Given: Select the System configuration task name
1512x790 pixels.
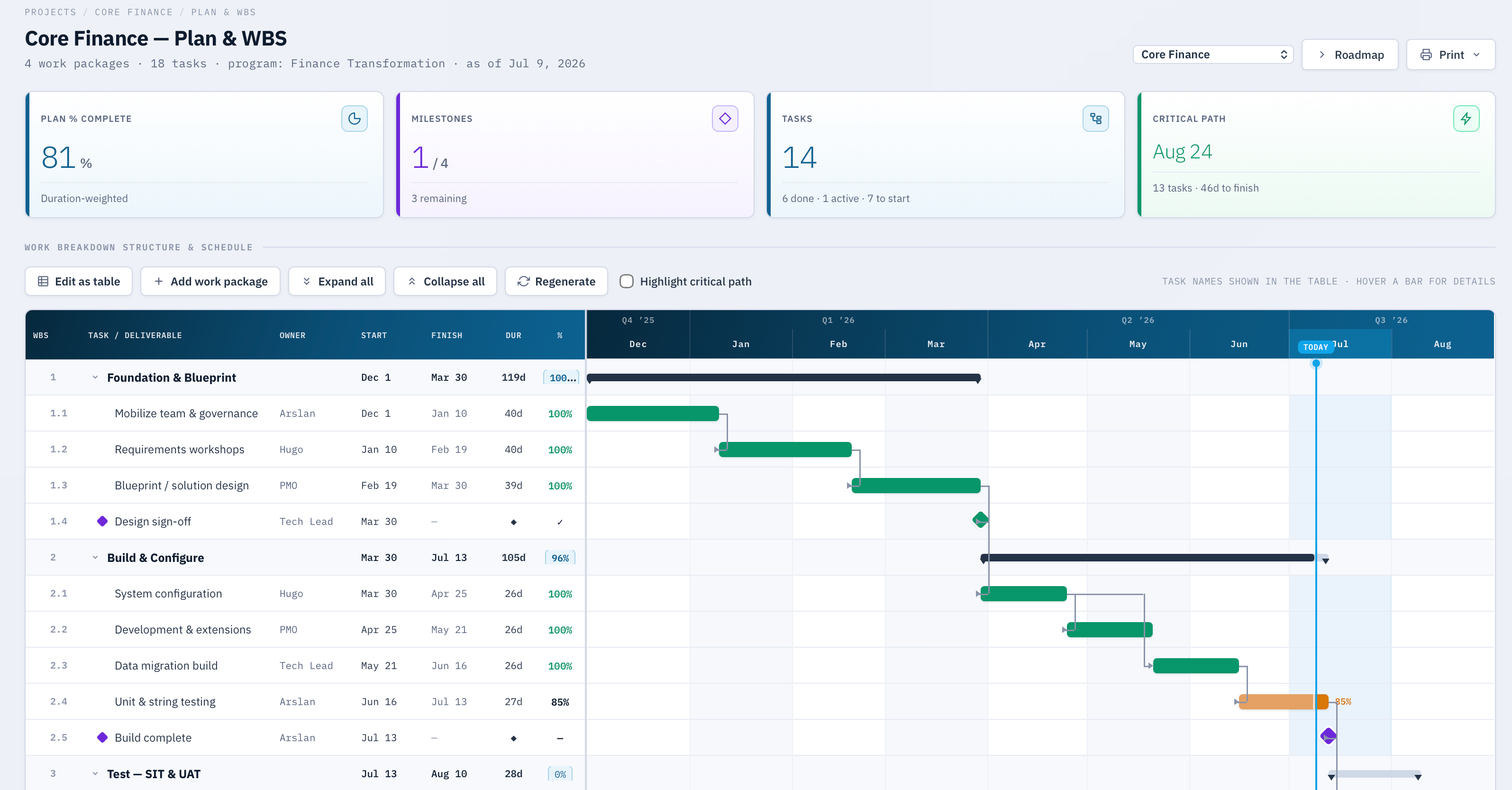Looking at the screenshot, I should (x=168, y=593).
